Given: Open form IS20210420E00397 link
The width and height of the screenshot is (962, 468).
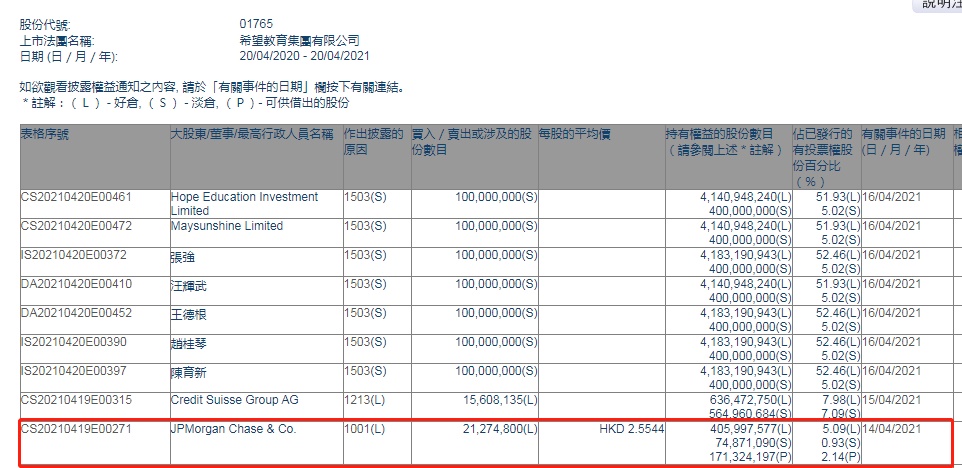Looking at the screenshot, I should tap(75, 371).
